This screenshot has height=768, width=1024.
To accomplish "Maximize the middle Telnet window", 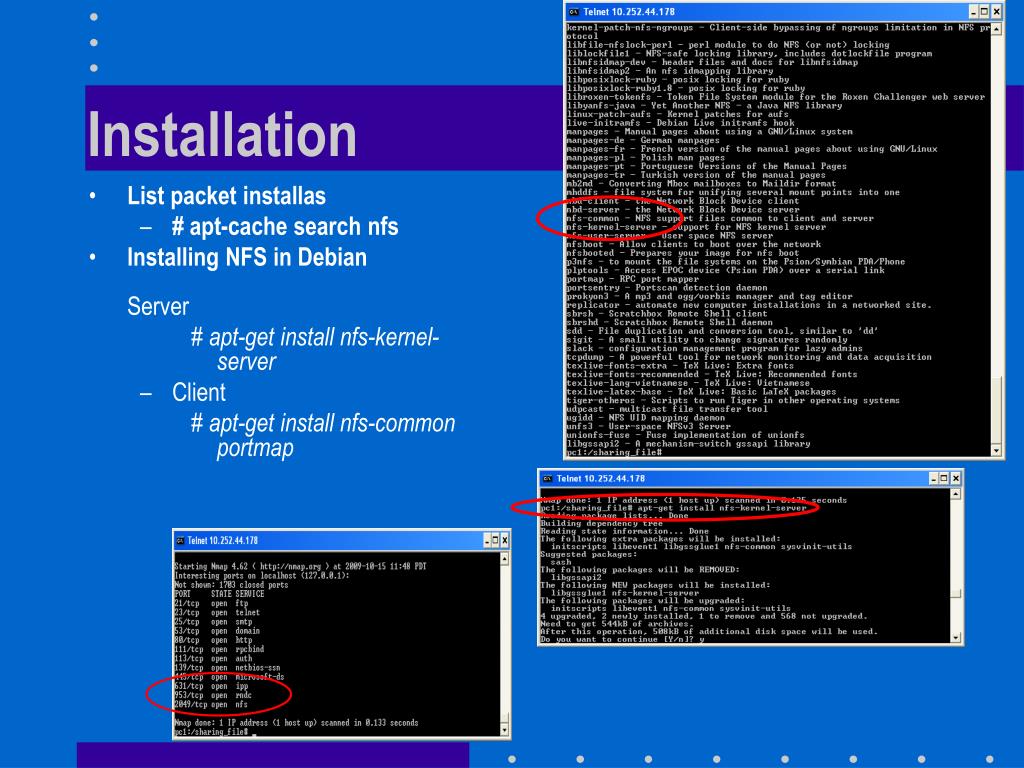I will click(944, 479).
